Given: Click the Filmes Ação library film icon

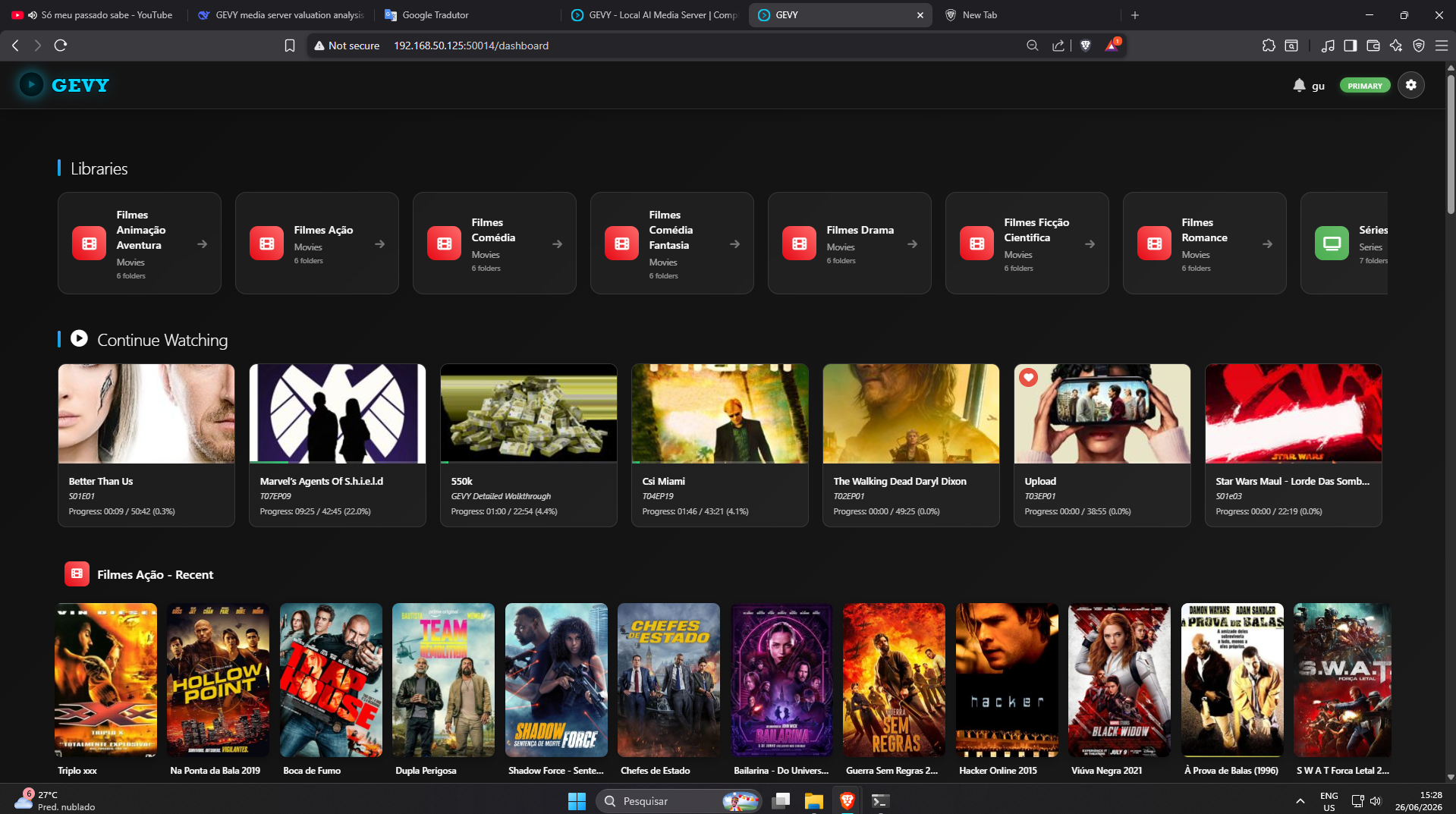Looking at the screenshot, I should (x=266, y=244).
